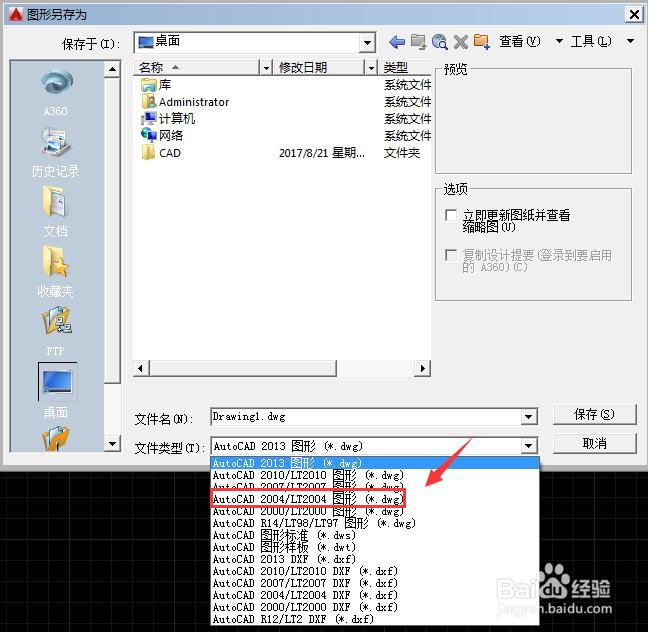The width and height of the screenshot is (648, 632).
Task: Open 文档 documents location in sidebar
Action: click(55, 212)
